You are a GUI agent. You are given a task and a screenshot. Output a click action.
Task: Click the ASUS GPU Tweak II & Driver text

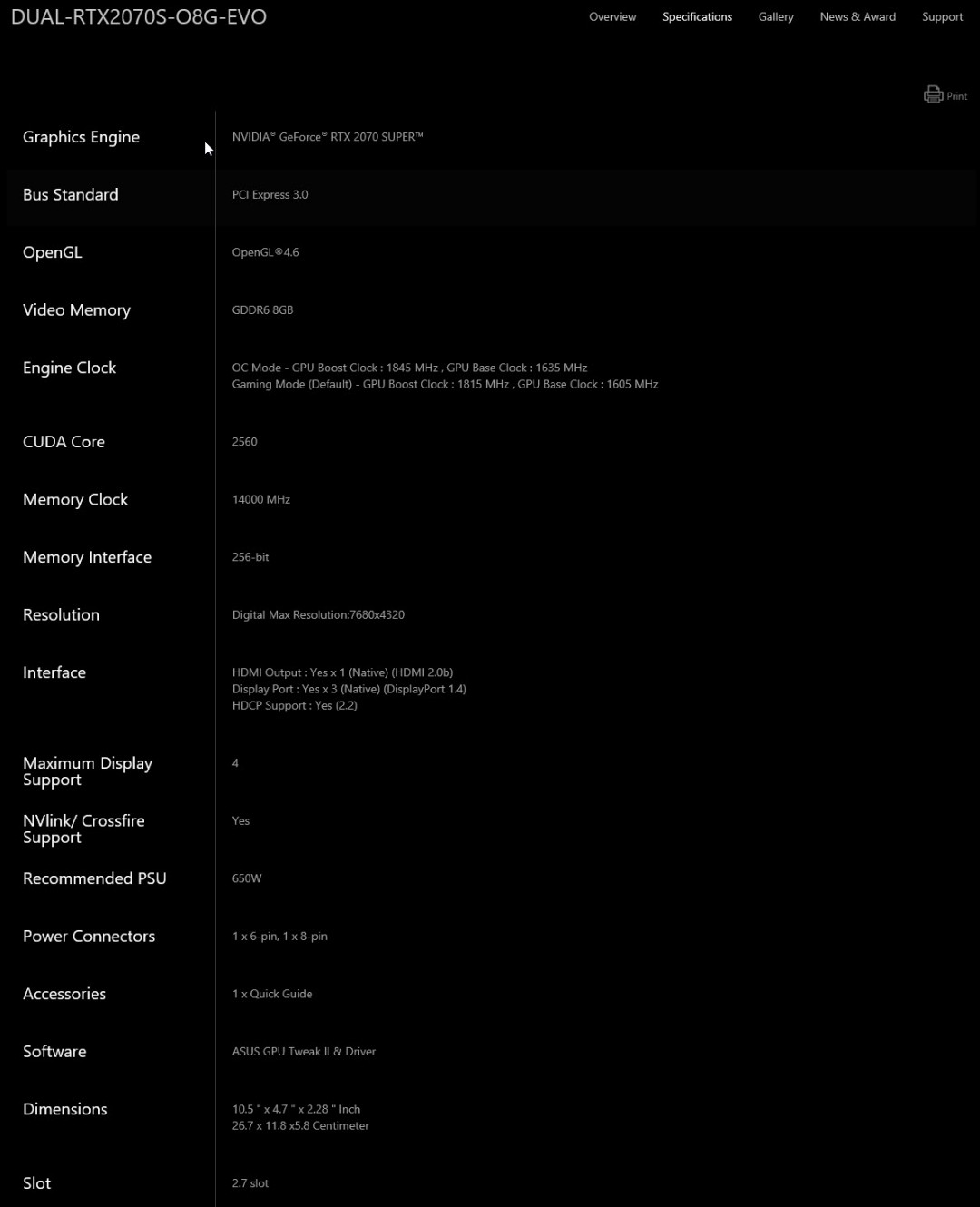[x=304, y=1051]
